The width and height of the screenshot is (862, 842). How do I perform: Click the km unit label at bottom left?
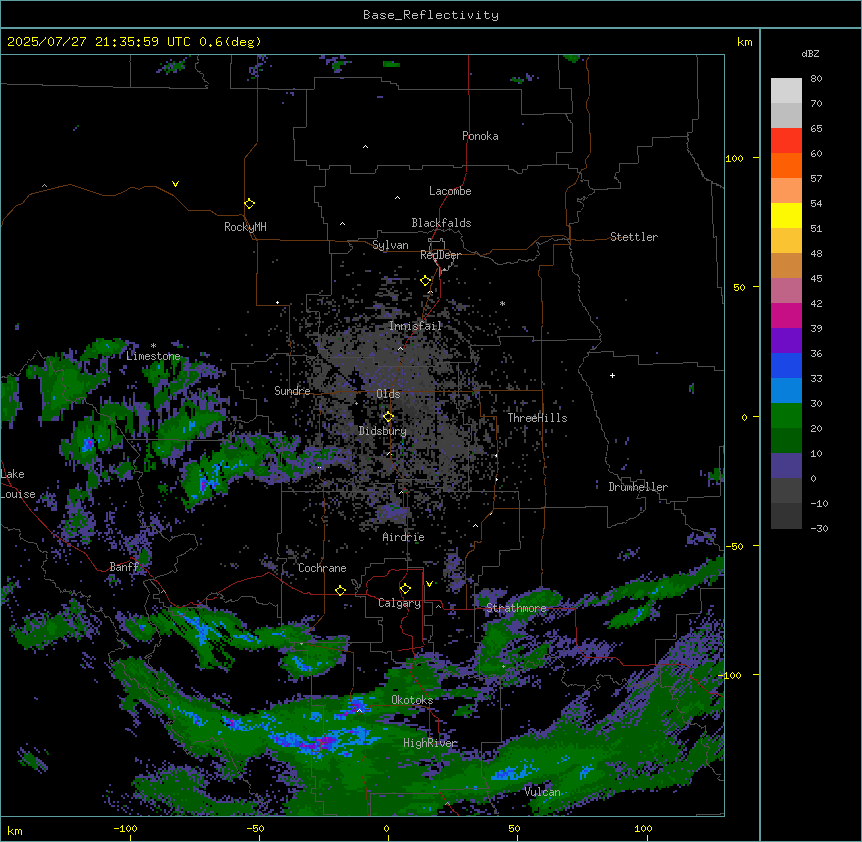point(14,830)
